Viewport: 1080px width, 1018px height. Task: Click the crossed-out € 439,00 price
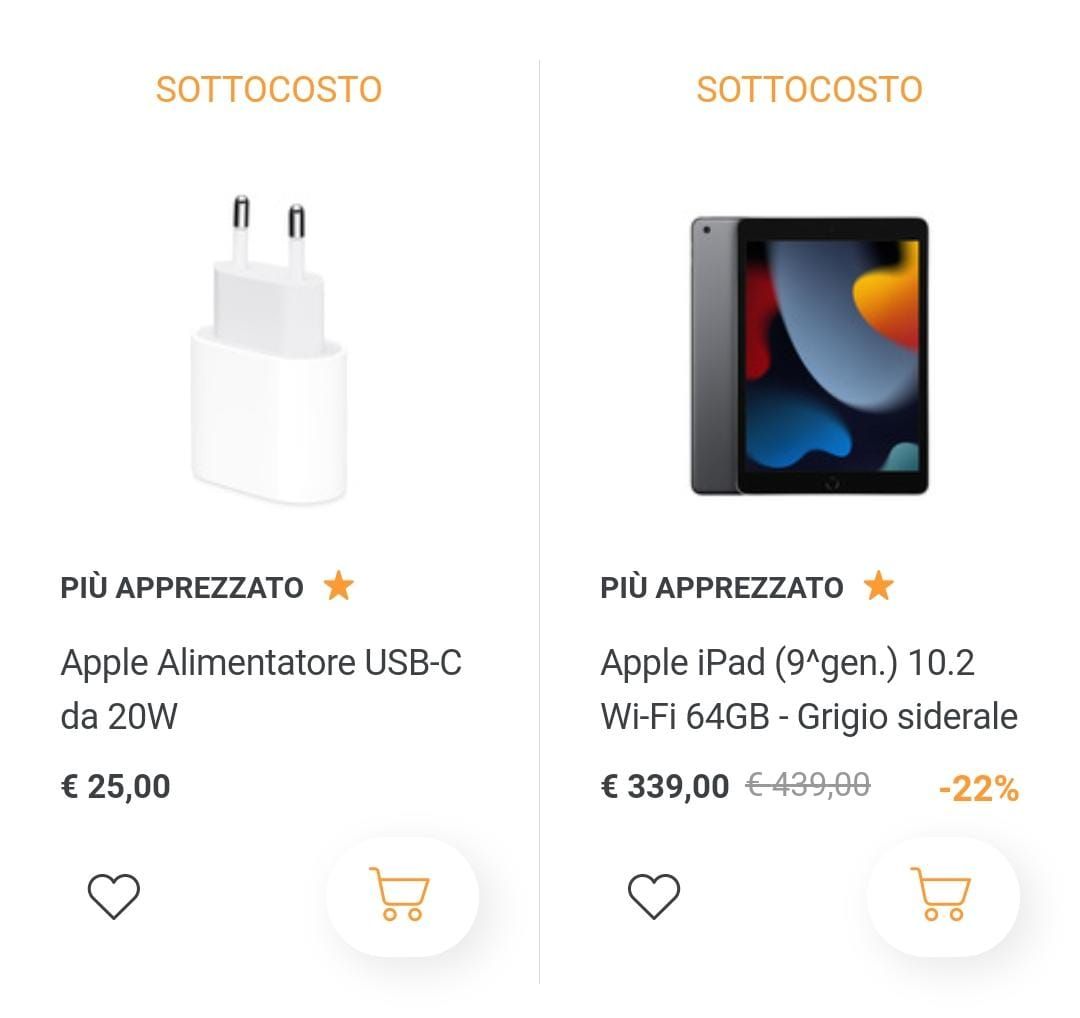click(x=808, y=785)
